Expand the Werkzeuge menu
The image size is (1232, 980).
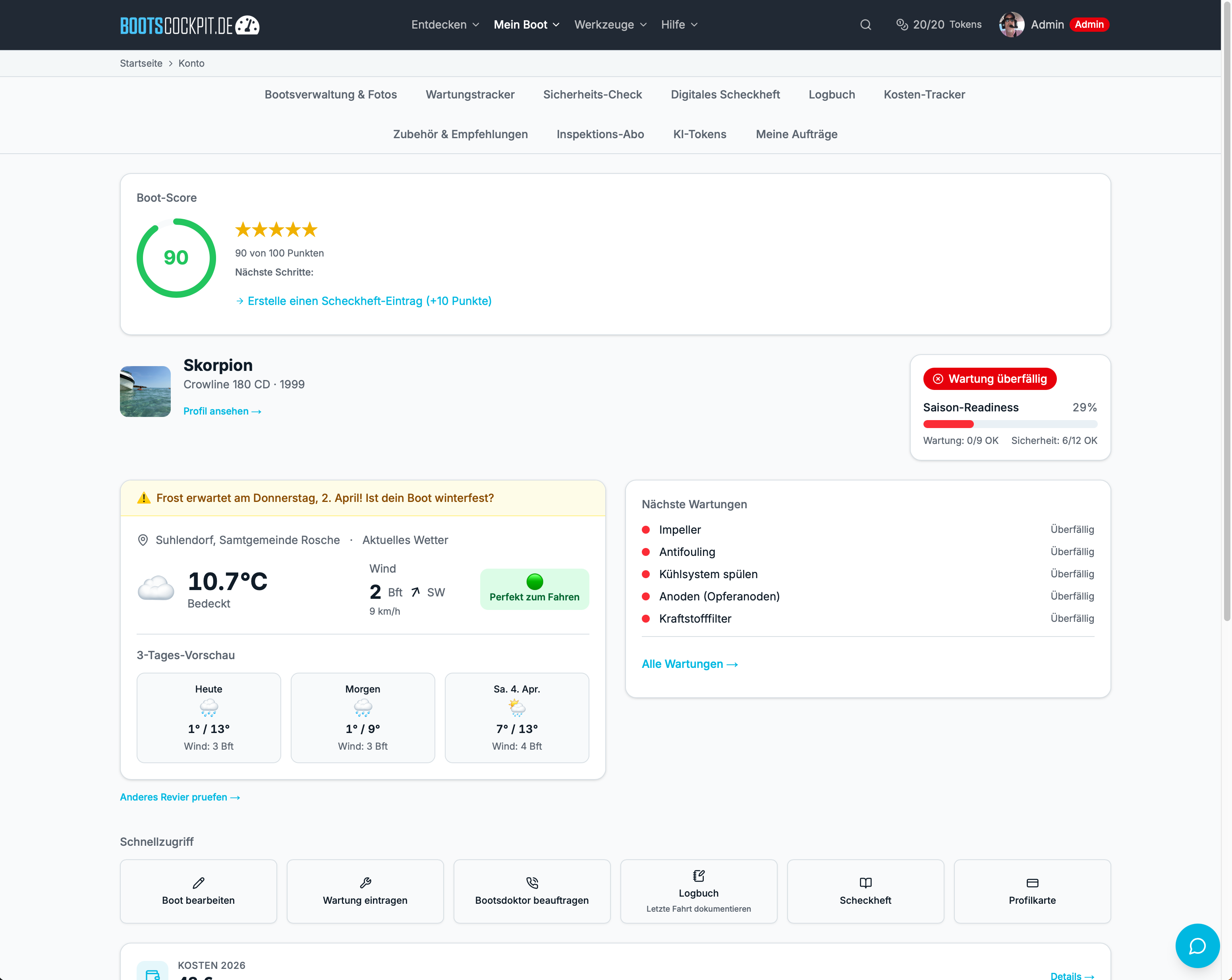pos(610,25)
